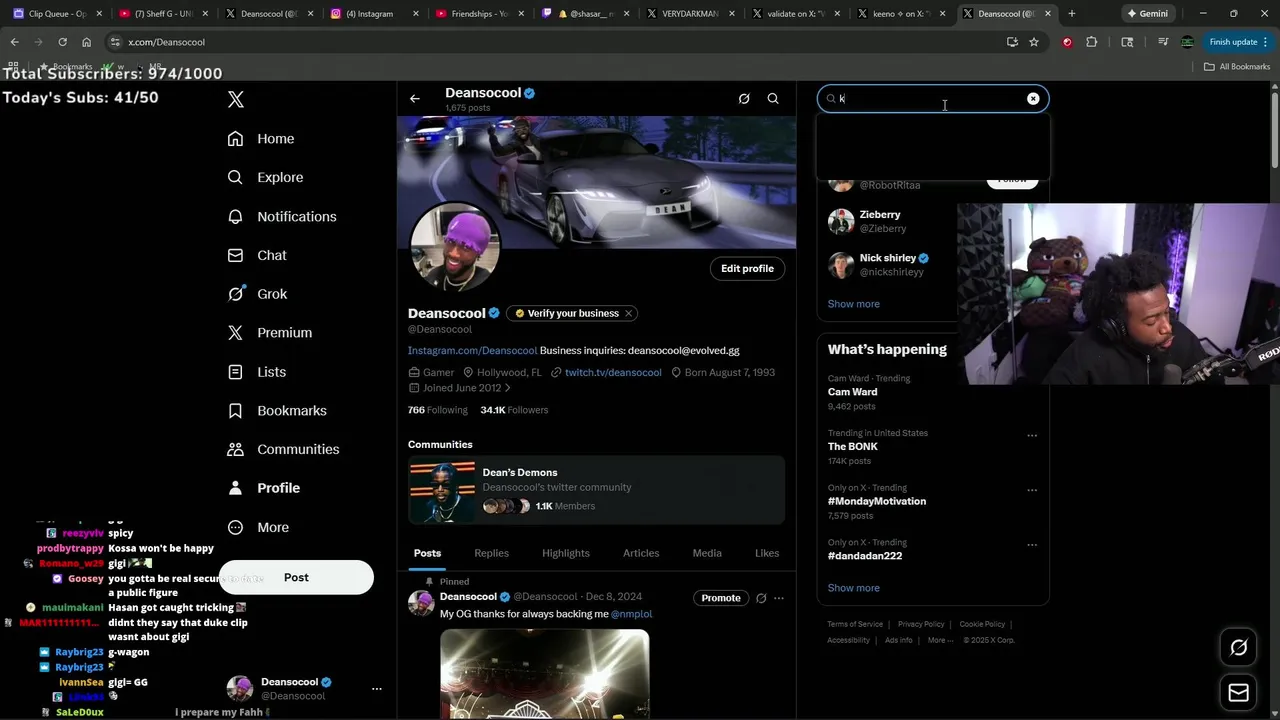Open Chat from sidebar
This screenshot has height=720, width=1280.
click(257, 255)
